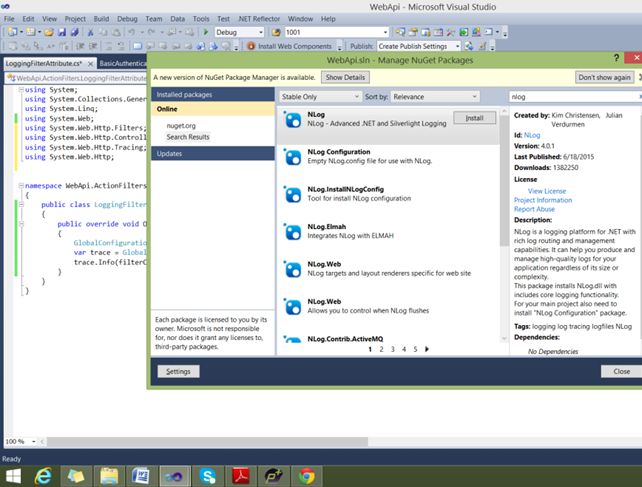Open Skype from the taskbar
Screen dimensions: 642x487
pos(208,476)
